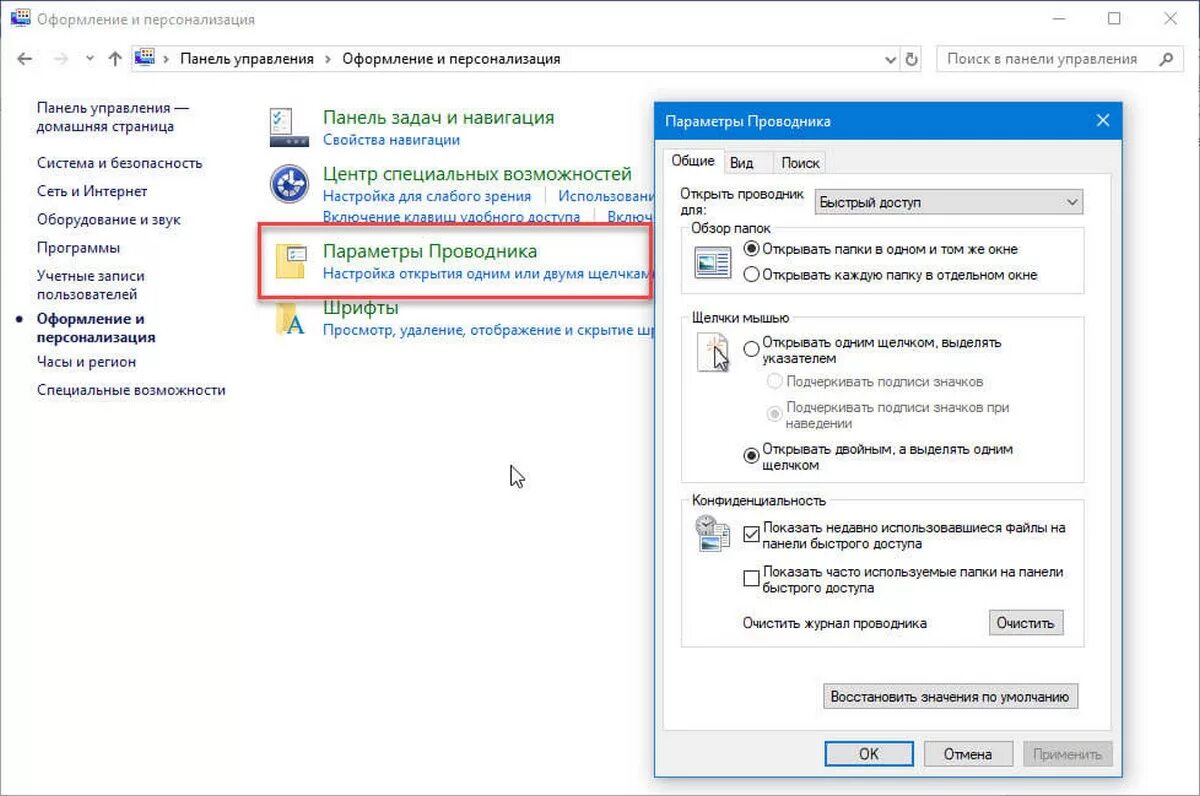
Task: Click inside the search control panel field
Action: click(x=1040, y=58)
